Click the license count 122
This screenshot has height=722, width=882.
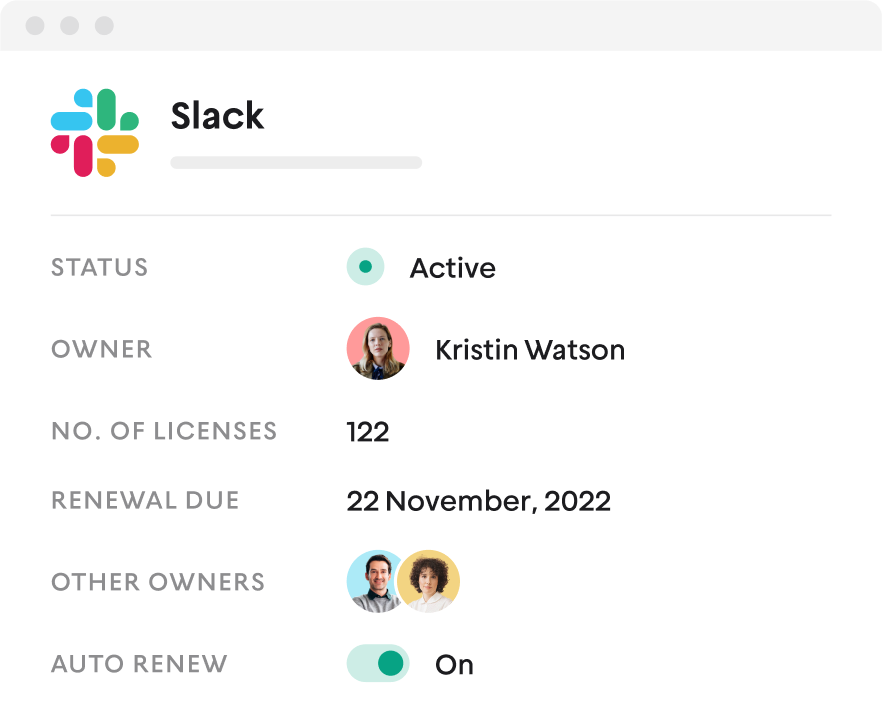tap(368, 432)
